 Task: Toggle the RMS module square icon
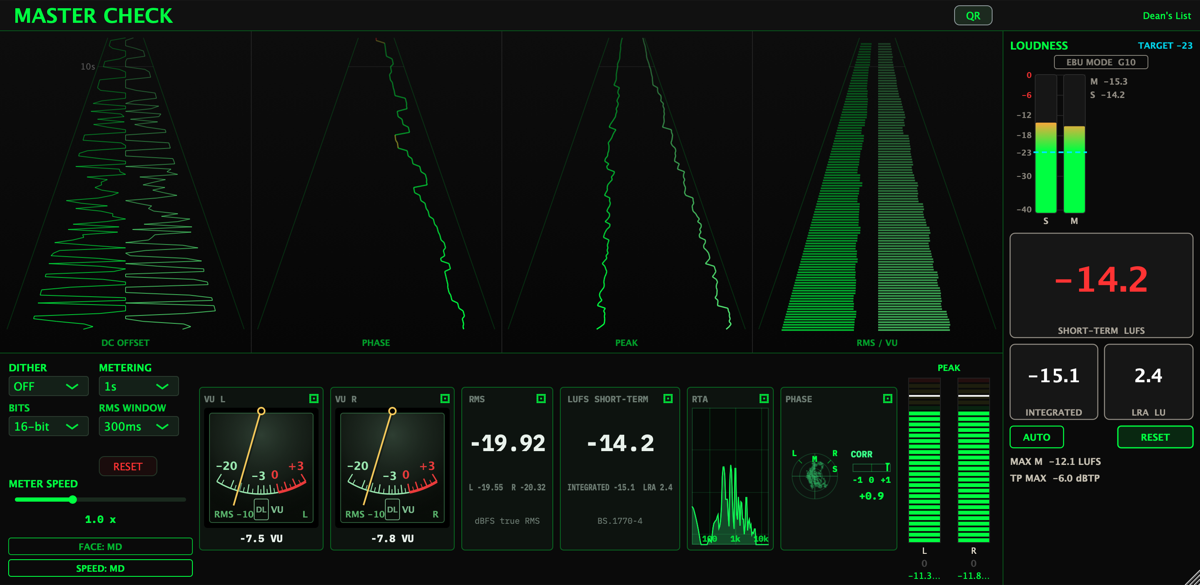(541, 398)
